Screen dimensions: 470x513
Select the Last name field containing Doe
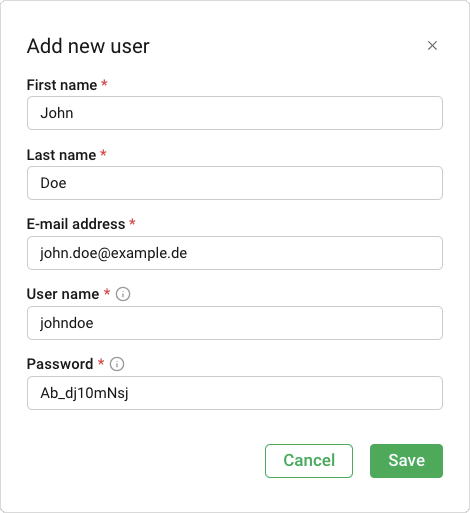pyautogui.click(x=235, y=183)
